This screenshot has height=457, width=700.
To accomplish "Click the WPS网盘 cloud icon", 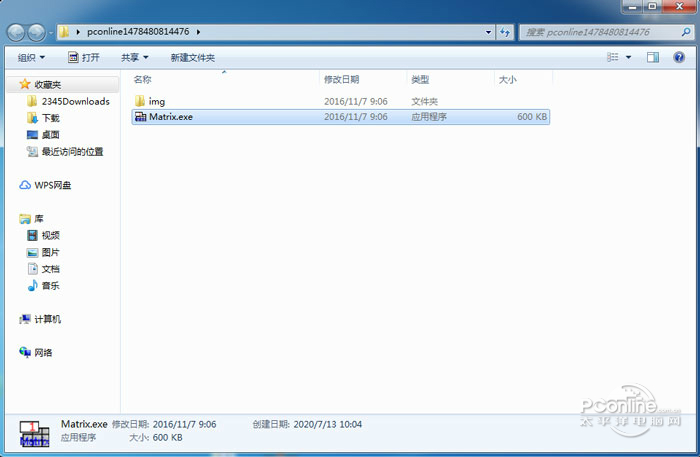I will point(25,185).
